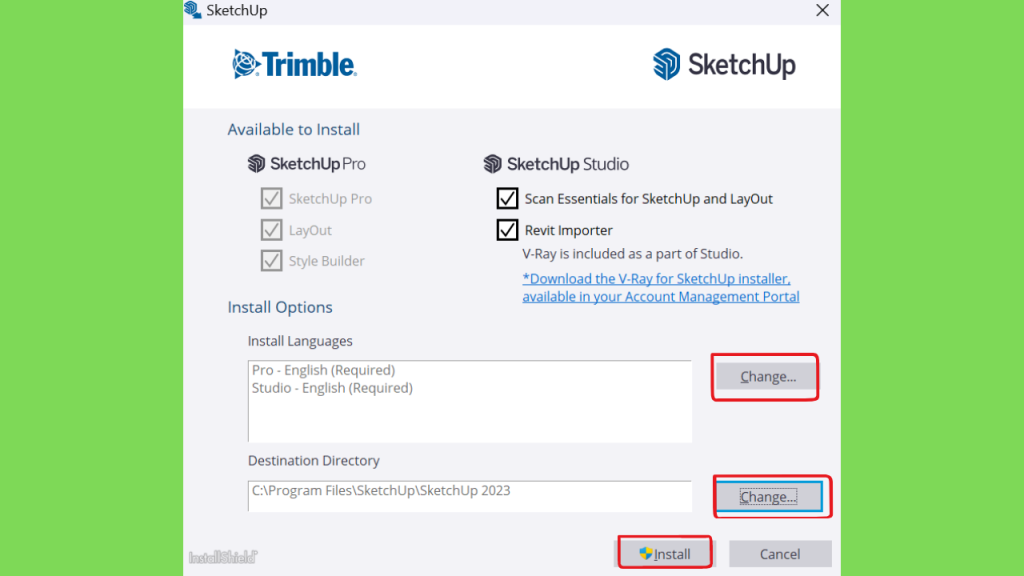Click the shield icon on Install button
1024x576 pixels.
[x=645, y=553]
